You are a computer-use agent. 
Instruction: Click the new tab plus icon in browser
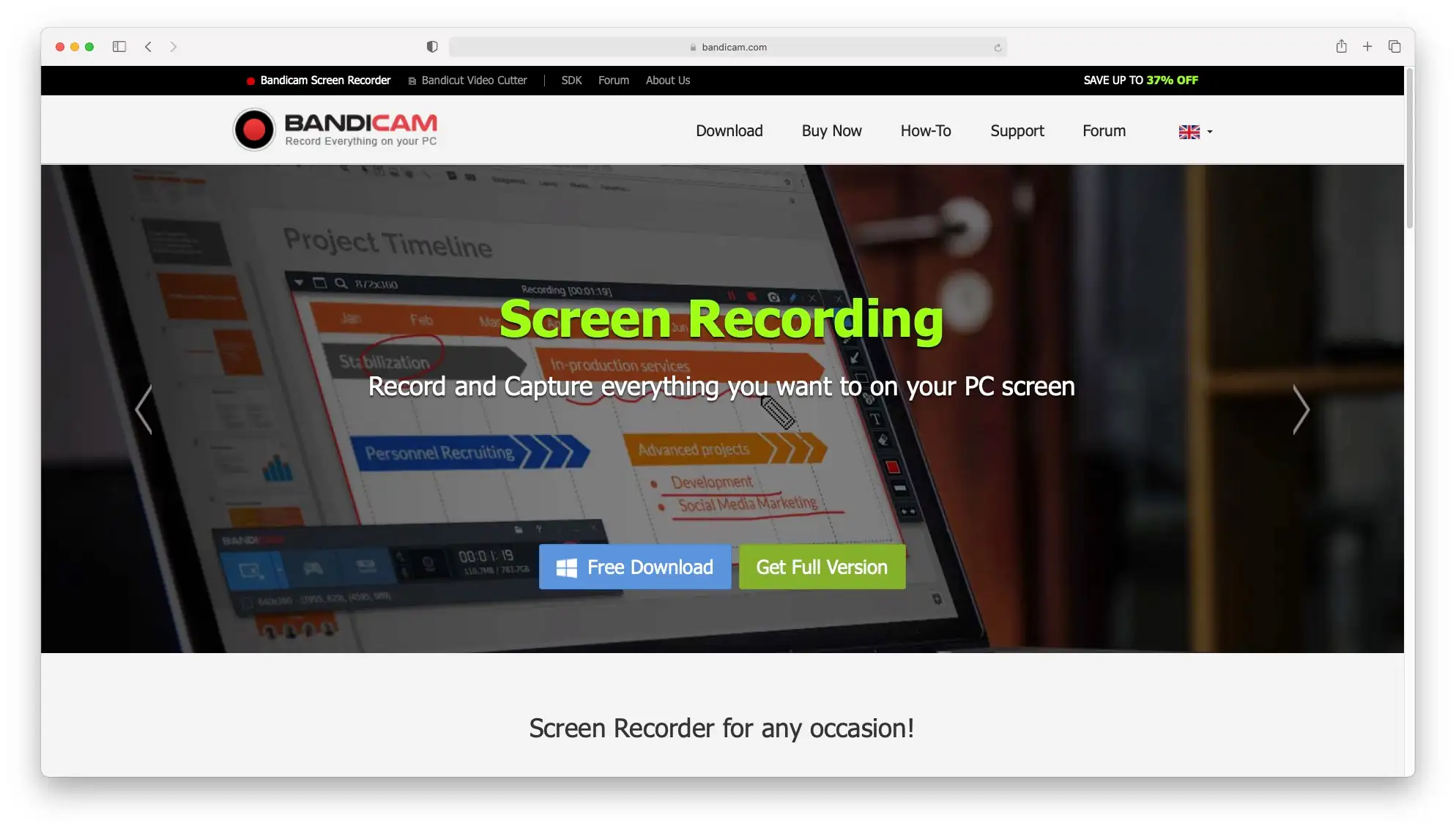pyautogui.click(x=1367, y=46)
